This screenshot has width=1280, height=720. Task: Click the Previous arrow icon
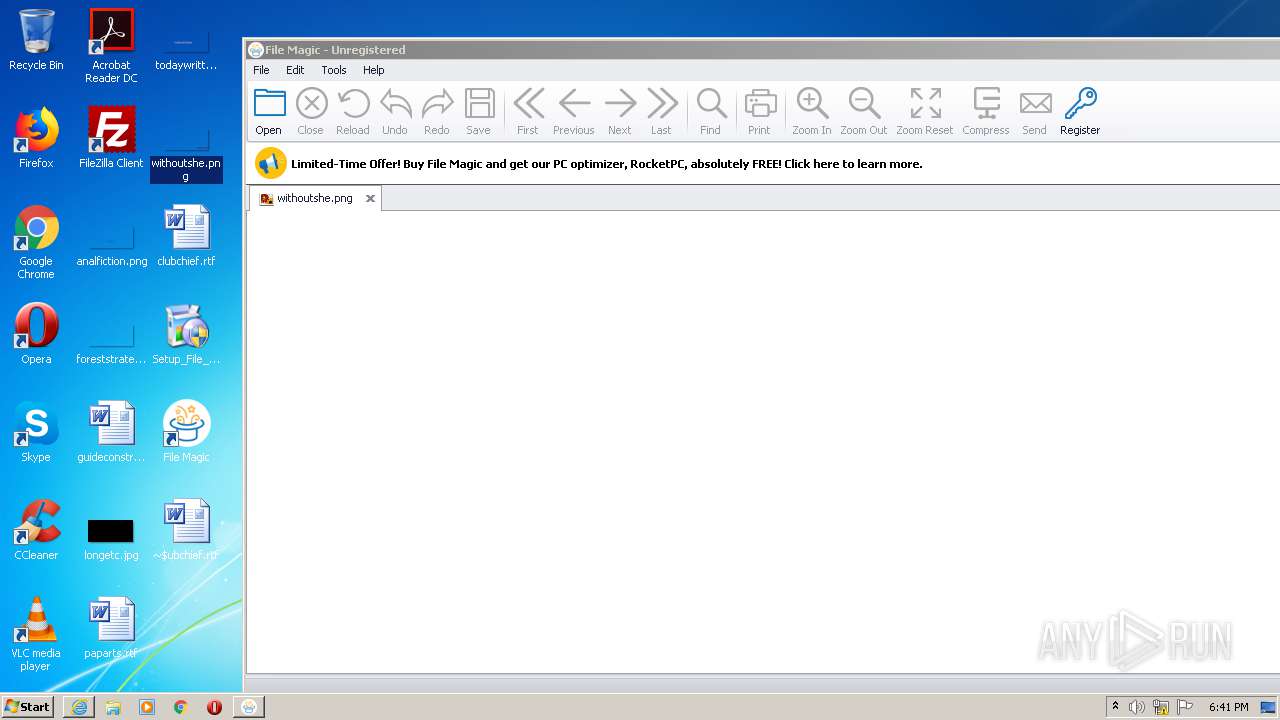tap(574, 103)
